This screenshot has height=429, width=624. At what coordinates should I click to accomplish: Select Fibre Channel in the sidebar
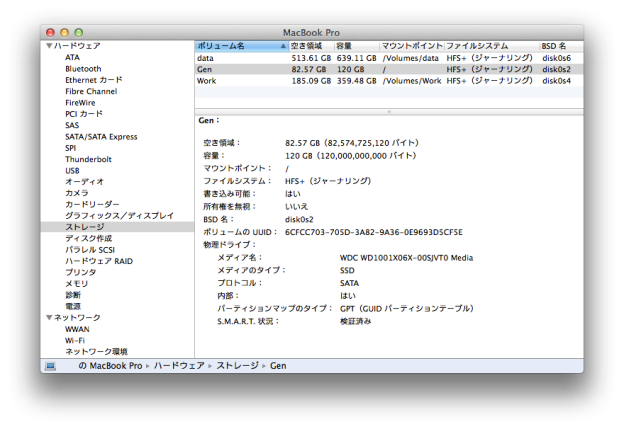click(91, 92)
